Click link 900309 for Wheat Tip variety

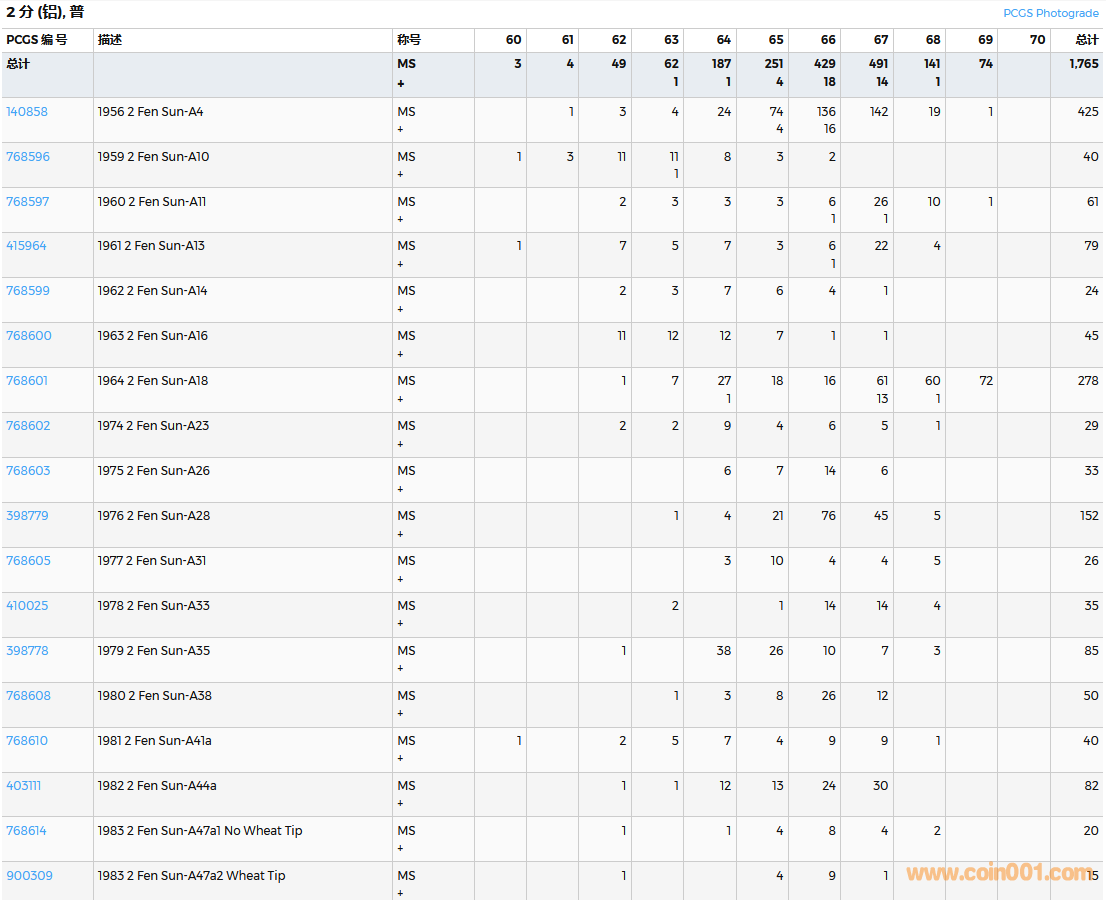[x=29, y=876]
